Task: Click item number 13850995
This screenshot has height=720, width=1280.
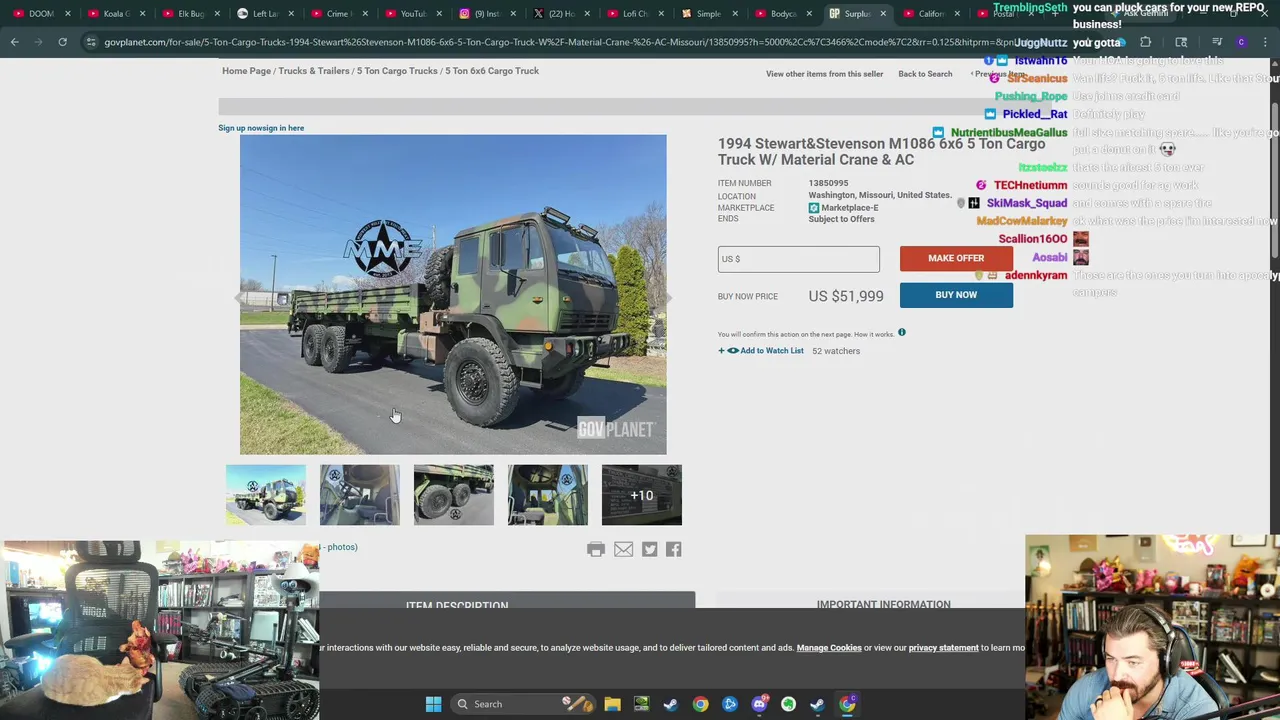Action: [828, 183]
